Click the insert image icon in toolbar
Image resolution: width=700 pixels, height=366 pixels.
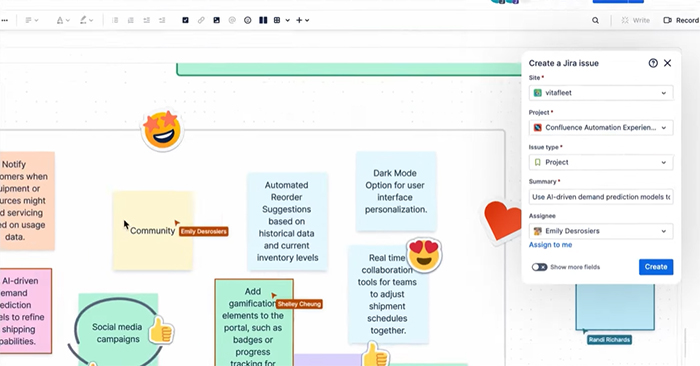point(217,20)
